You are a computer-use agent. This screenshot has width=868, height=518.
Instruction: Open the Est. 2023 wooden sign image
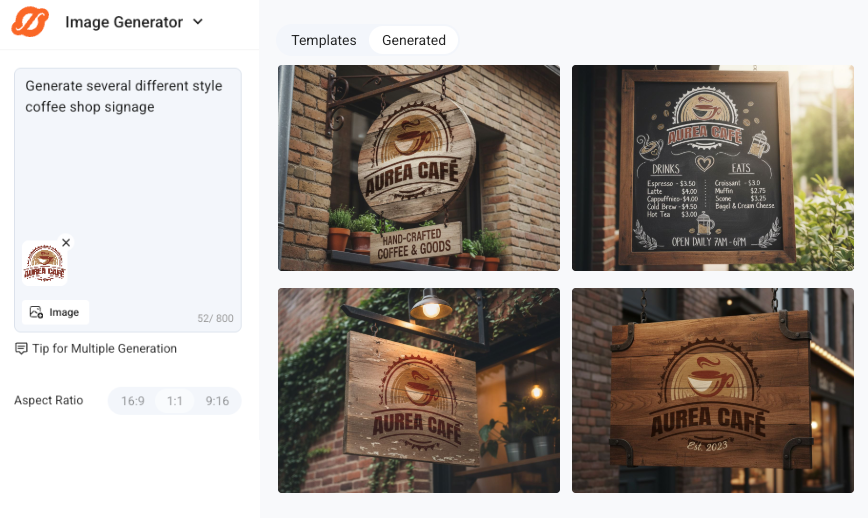pos(713,390)
